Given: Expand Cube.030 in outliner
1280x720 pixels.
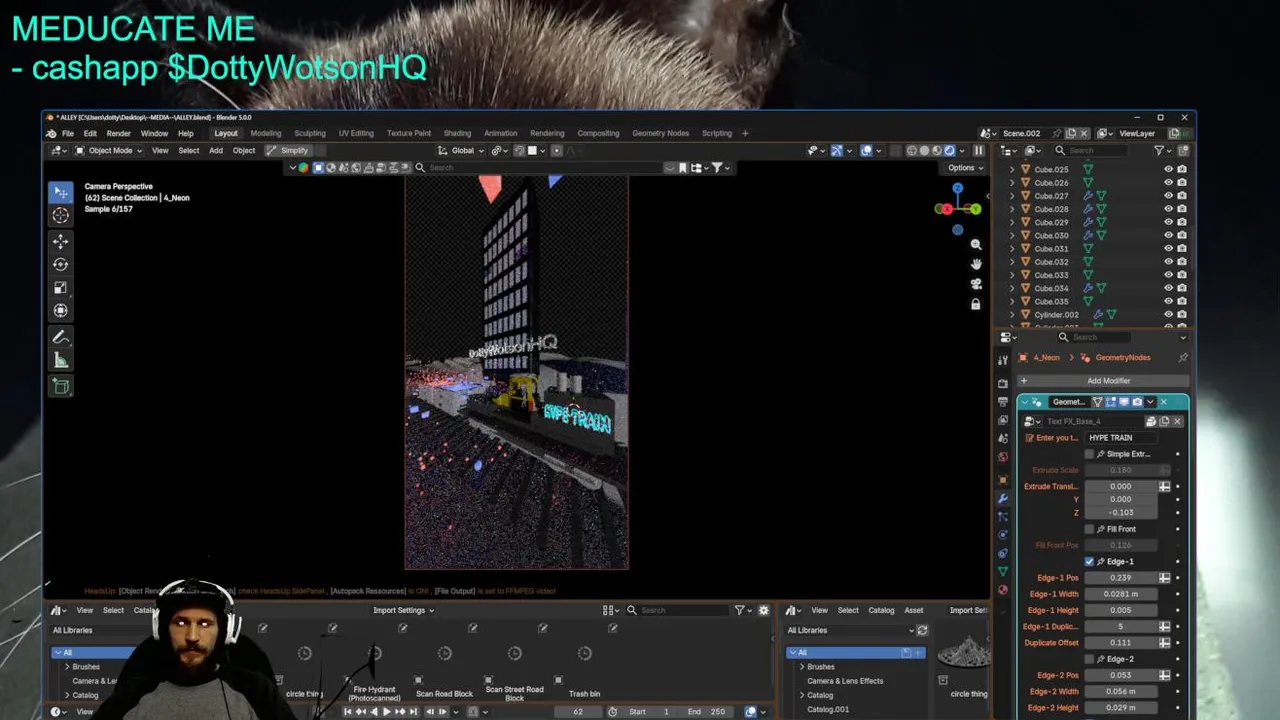Looking at the screenshot, I should point(1012,235).
